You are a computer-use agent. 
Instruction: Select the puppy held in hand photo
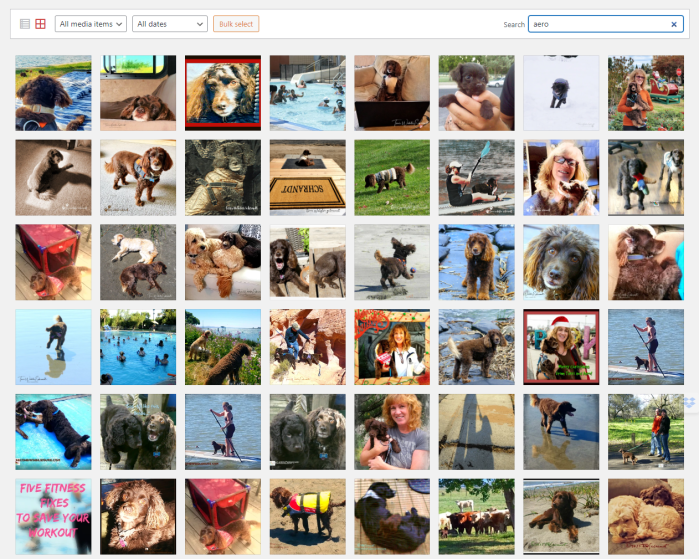pos(476,93)
